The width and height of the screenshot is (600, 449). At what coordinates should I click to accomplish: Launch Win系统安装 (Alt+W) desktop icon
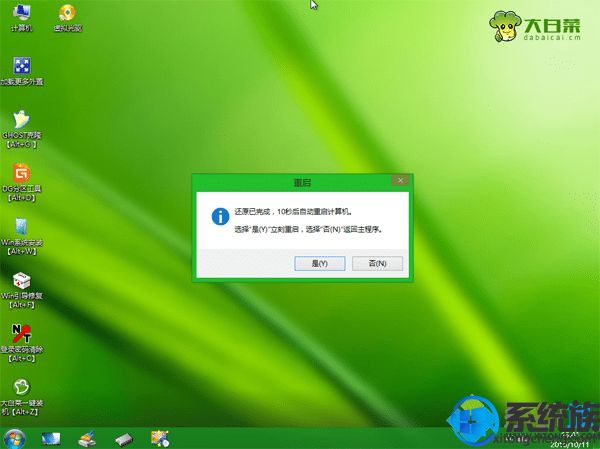pyautogui.click(x=22, y=237)
